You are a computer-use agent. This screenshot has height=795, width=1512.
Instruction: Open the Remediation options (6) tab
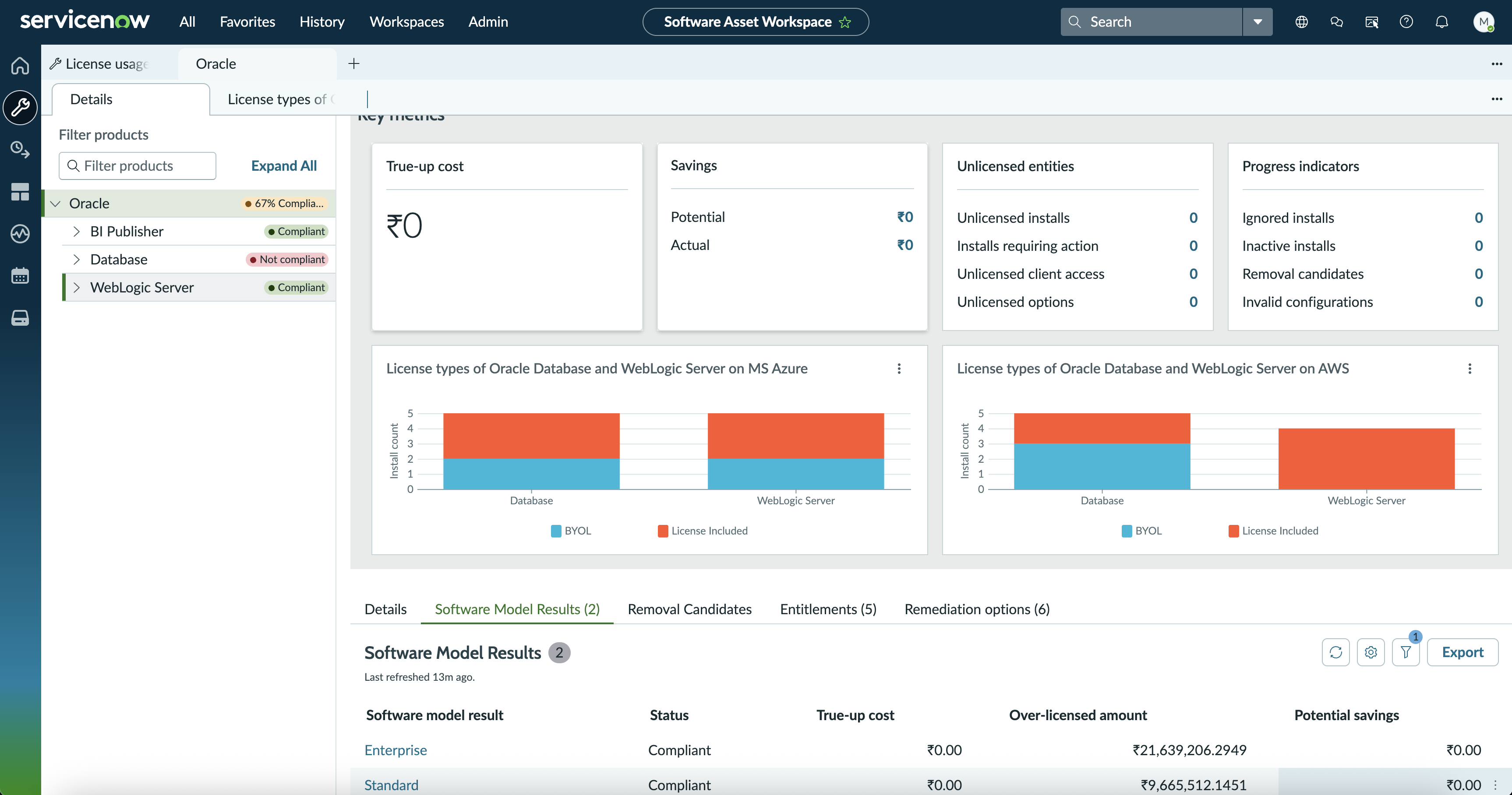coord(977,609)
